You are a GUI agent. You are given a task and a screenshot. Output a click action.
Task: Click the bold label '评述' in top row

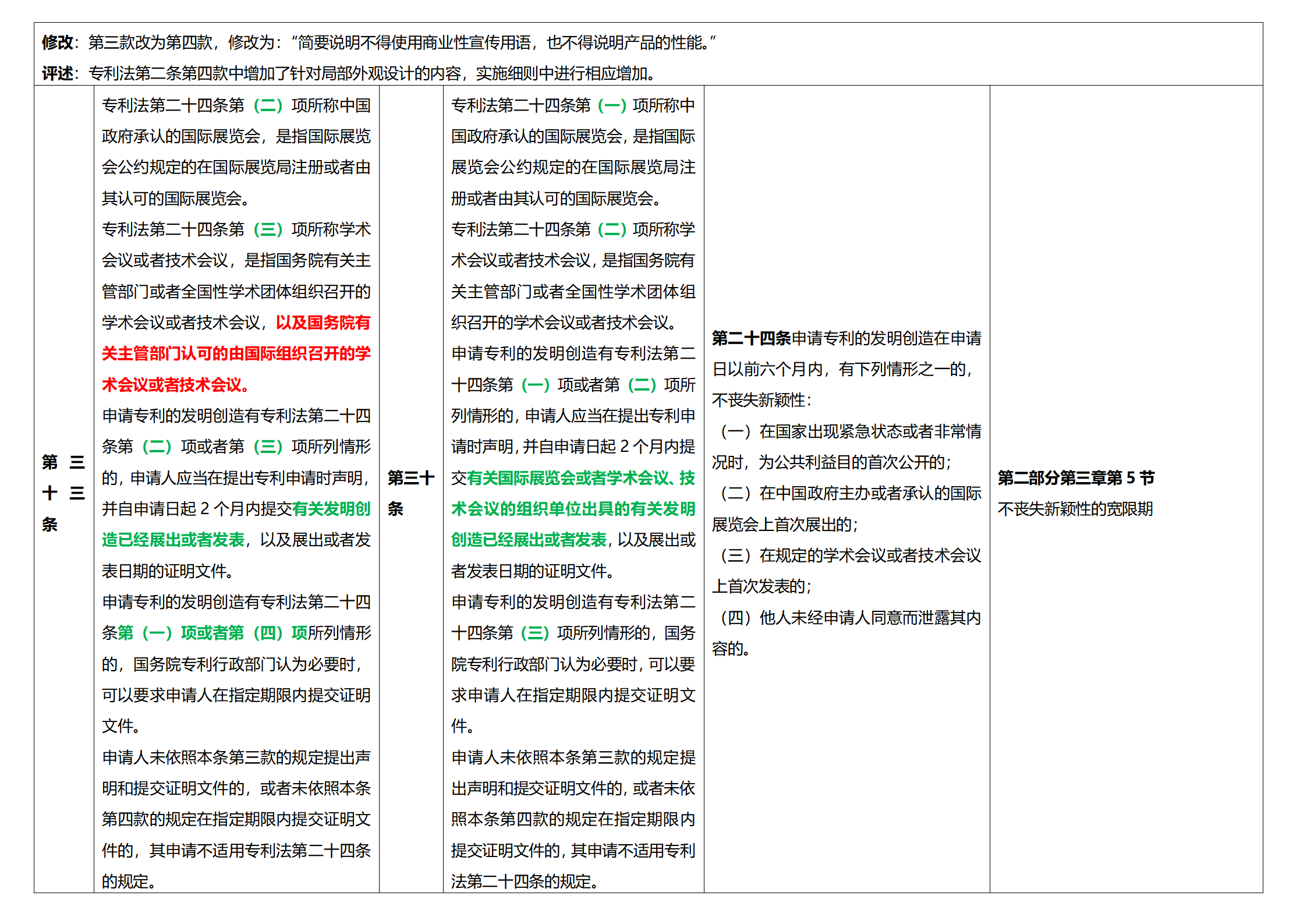coord(57,73)
